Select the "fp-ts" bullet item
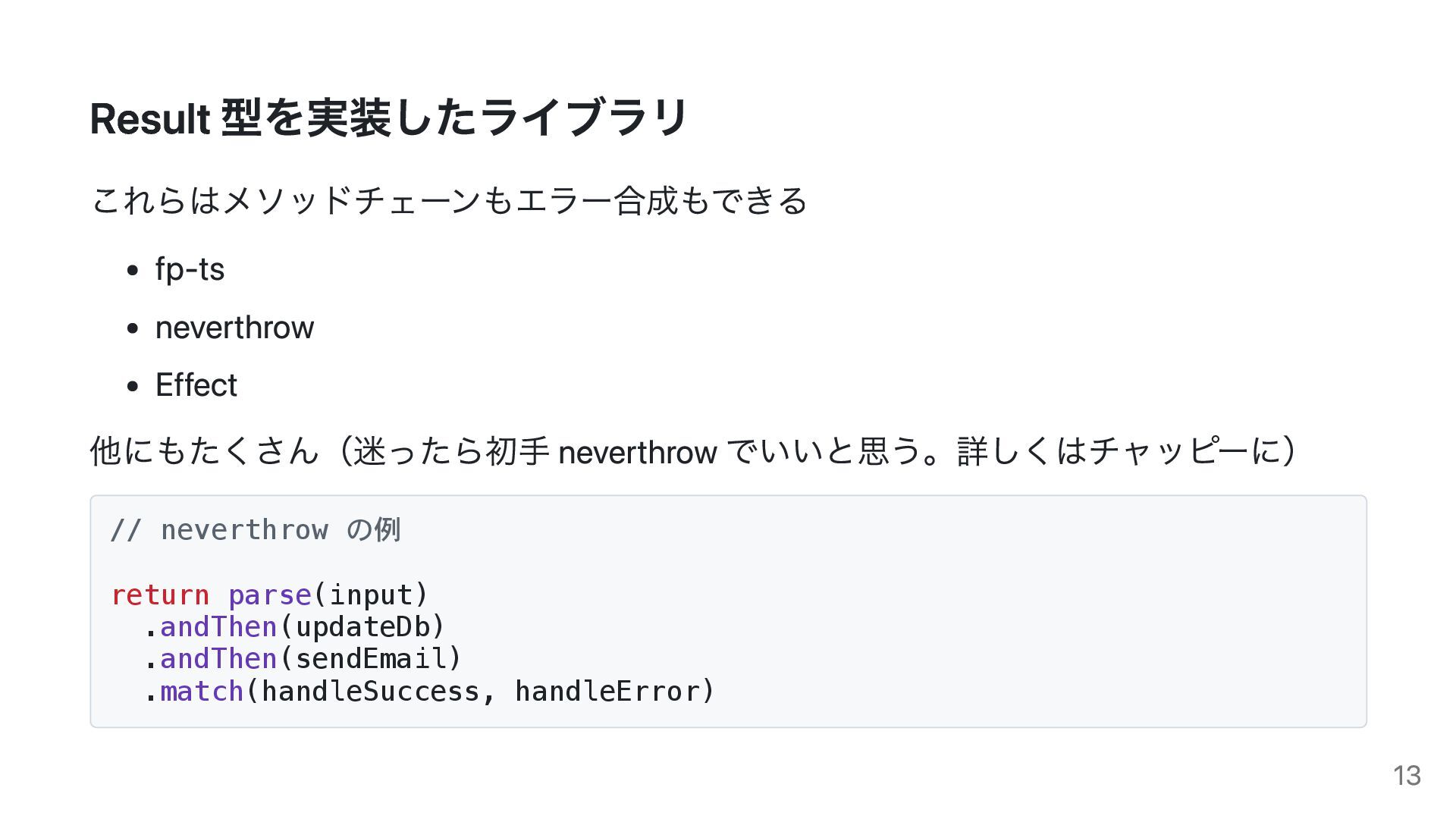Screen dimensions: 1456x819 [x=190, y=269]
